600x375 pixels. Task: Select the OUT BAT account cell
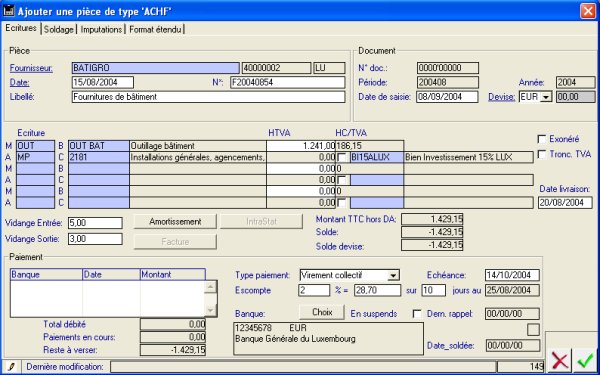click(99, 146)
